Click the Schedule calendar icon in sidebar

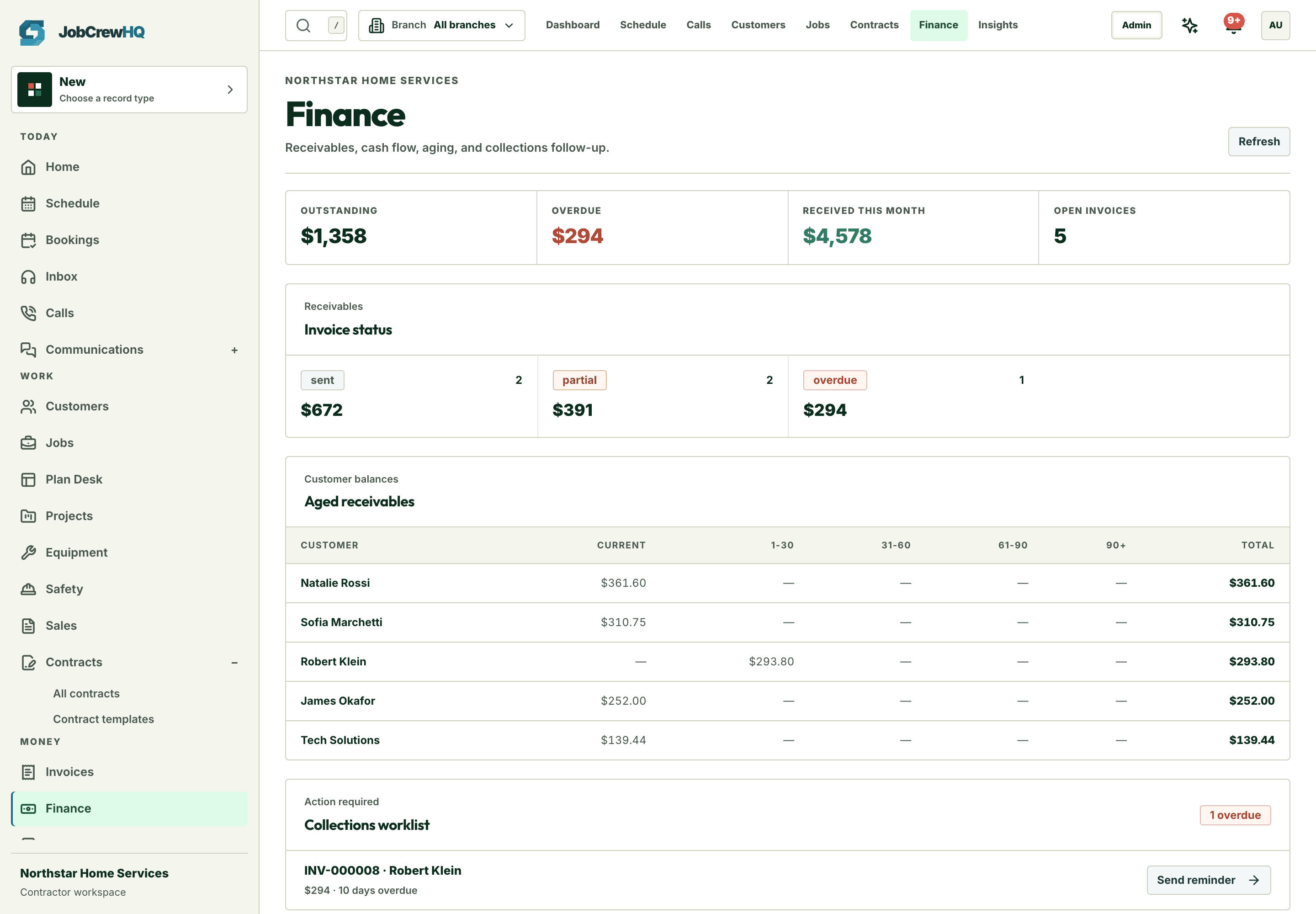click(28, 204)
